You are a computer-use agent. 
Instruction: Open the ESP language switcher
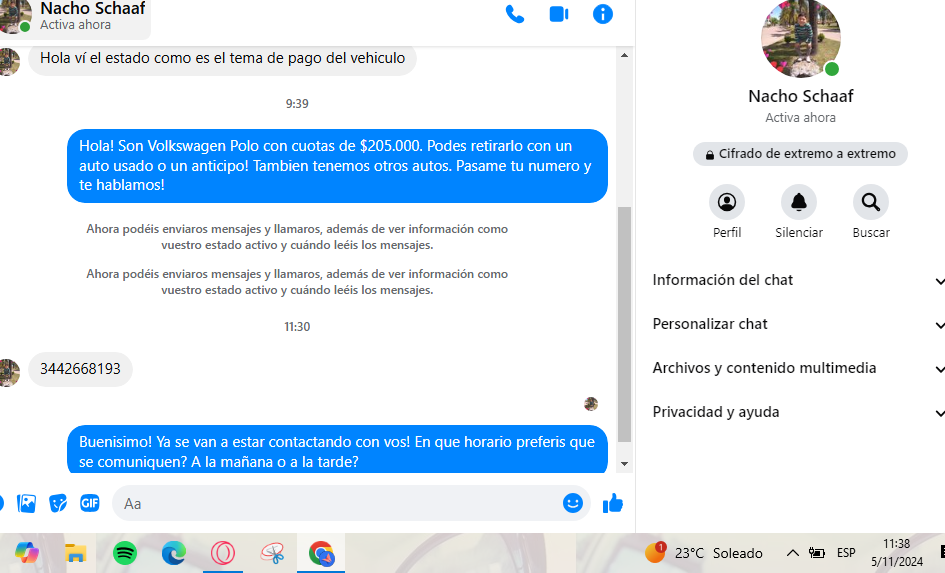tap(846, 553)
